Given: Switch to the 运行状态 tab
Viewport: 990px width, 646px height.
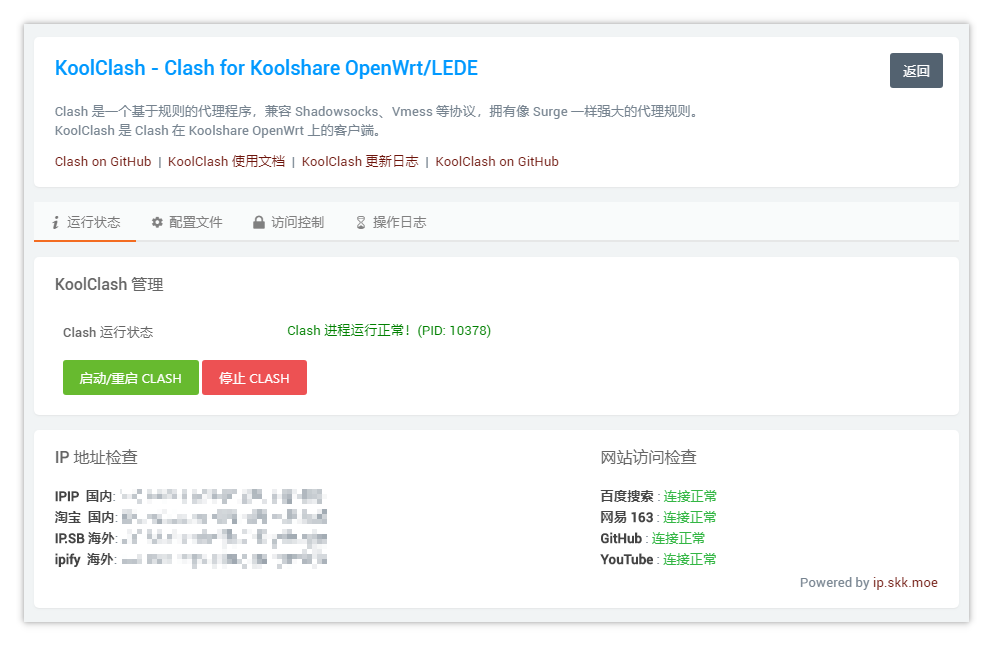Looking at the screenshot, I should tap(85, 222).
